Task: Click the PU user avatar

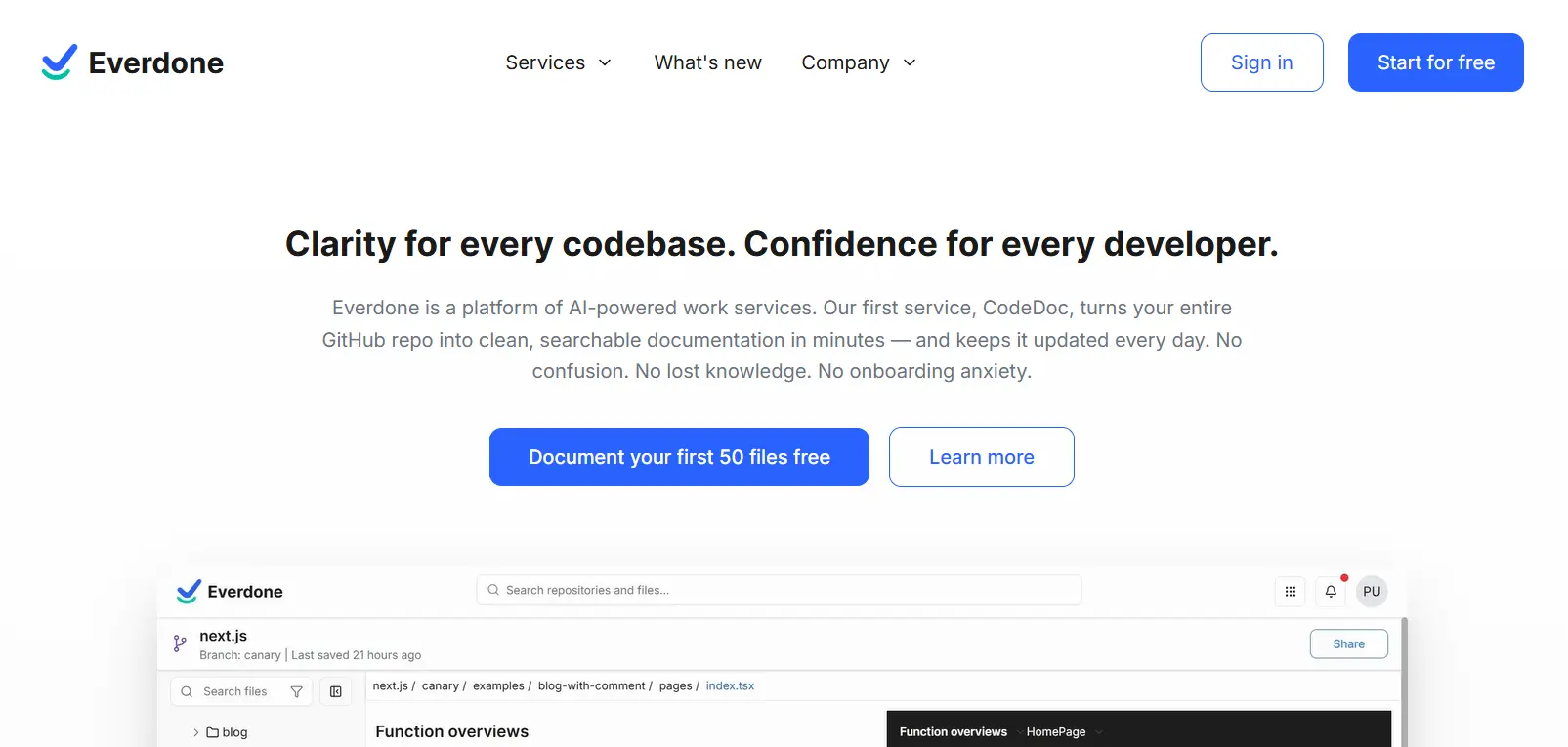Action: click(1372, 592)
